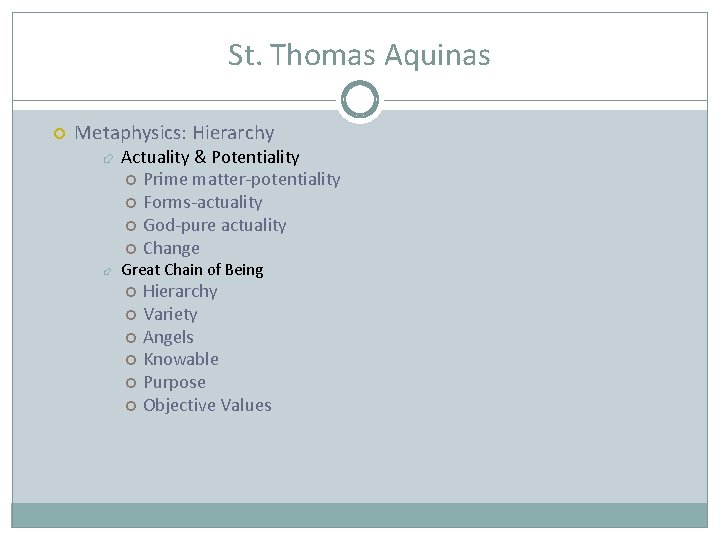The image size is (720, 540).
Task: Click the bullet next to Purpose
Action: pyautogui.click(x=132, y=383)
